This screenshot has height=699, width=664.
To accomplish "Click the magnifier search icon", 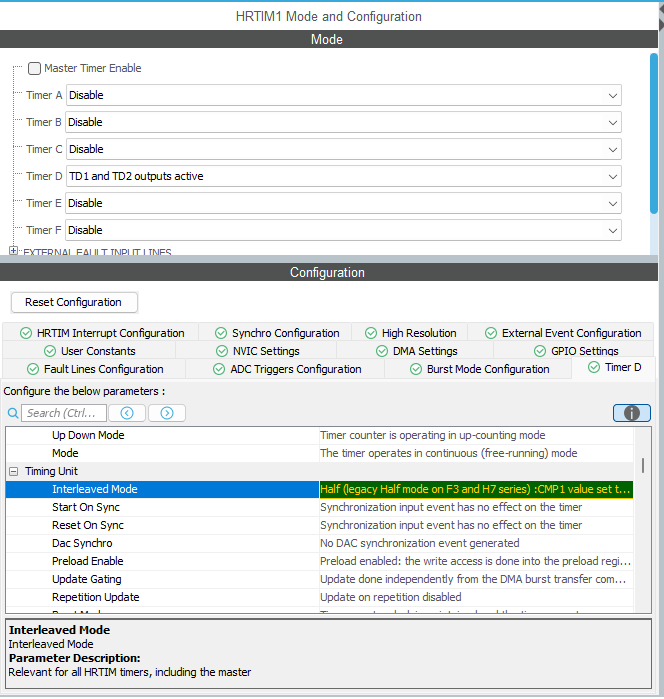I will pyautogui.click(x=13, y=413).
